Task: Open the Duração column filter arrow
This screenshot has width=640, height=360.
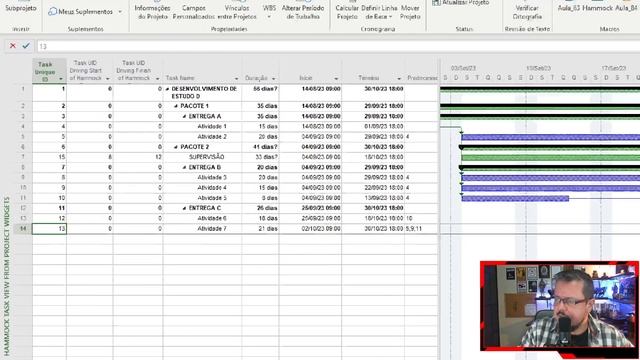Action: (273, 78)
